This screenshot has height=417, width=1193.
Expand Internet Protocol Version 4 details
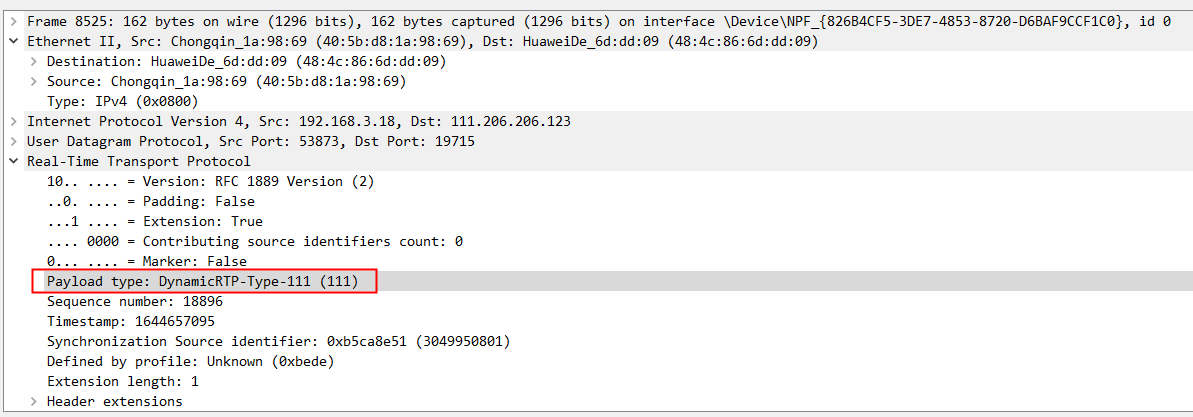[x=13, y=121]
